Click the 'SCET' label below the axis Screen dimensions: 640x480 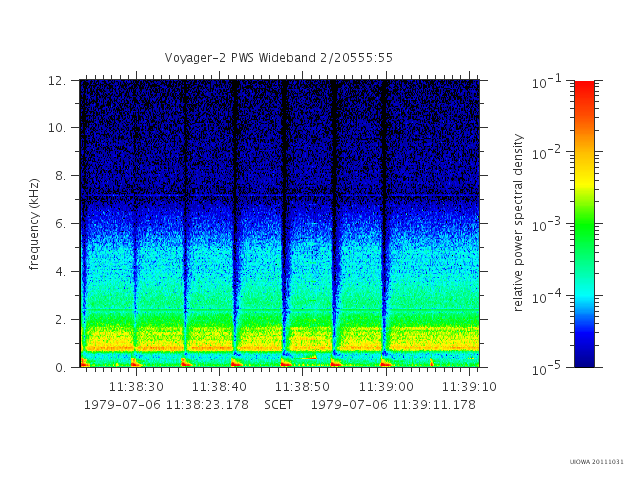pyautogui.click(x=278, y=405)
